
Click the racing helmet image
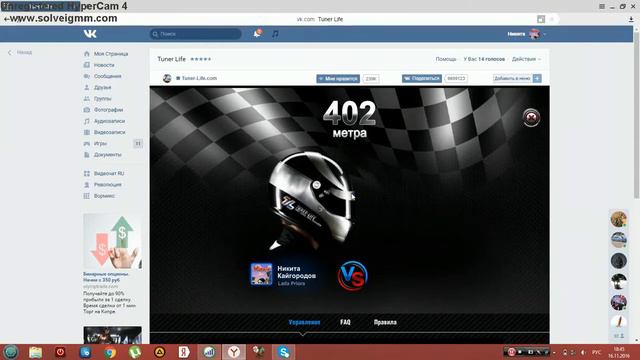click(x=312, y=201)
